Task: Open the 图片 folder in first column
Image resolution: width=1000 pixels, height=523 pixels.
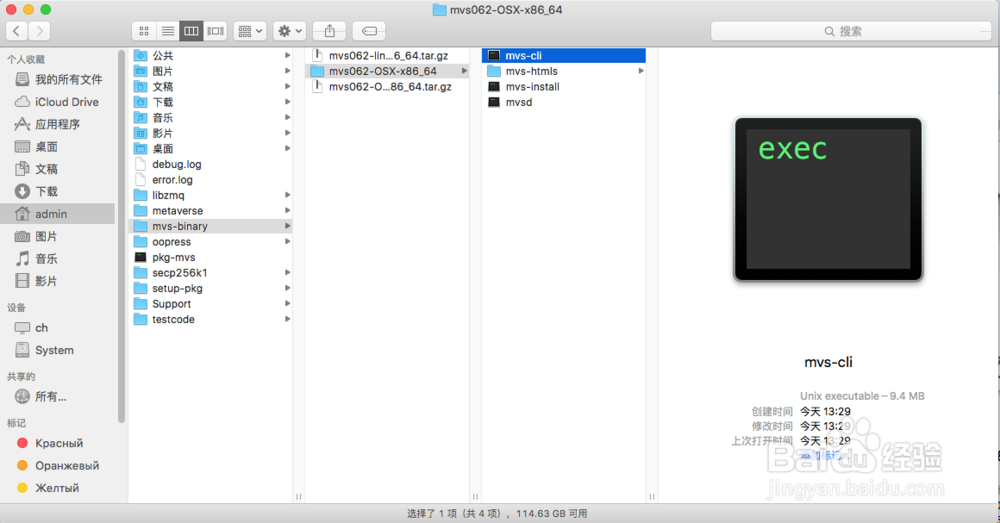Action: [212, 71]
